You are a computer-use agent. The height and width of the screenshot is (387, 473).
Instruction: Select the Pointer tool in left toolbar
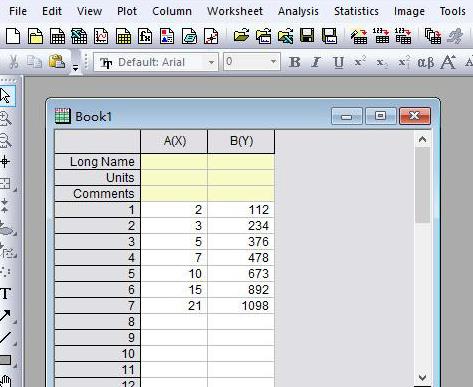coord(6,96)
